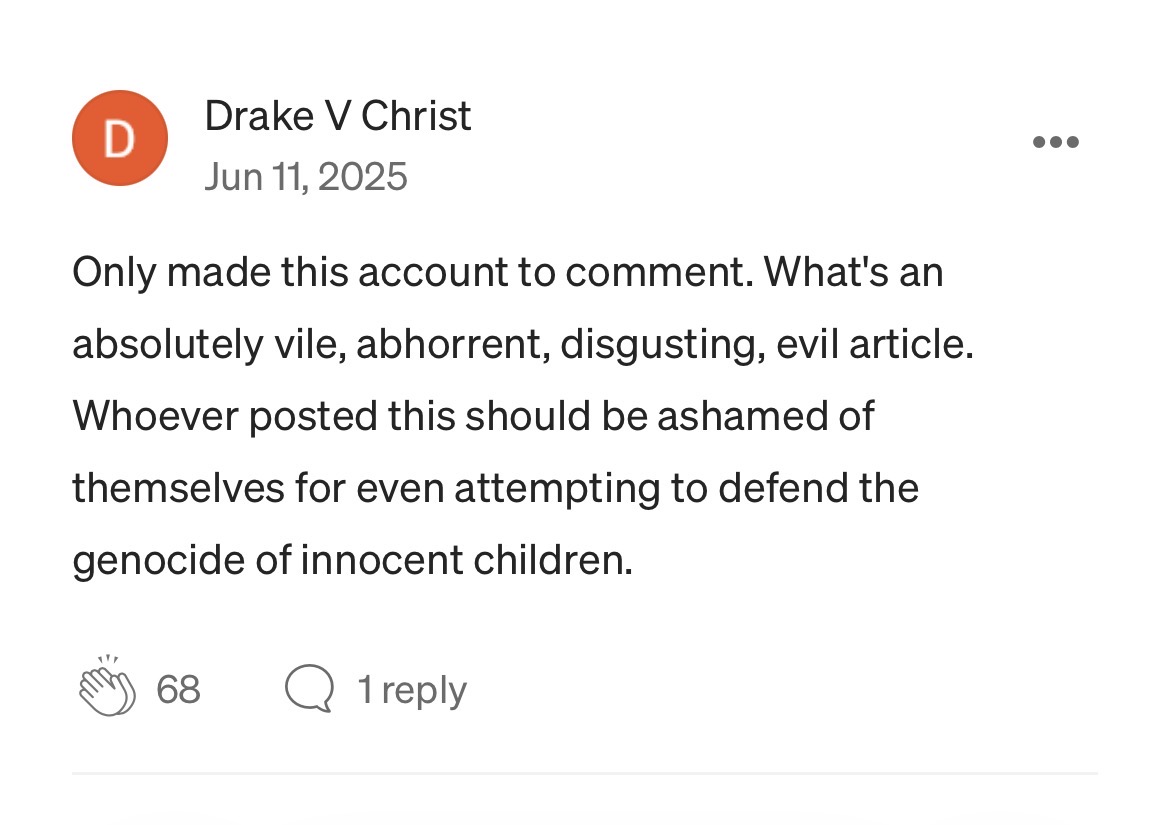Viewport: 1170px width, 825px height.
Task: Click the words "innocent children" in the comment
Action: coord(466,560)
